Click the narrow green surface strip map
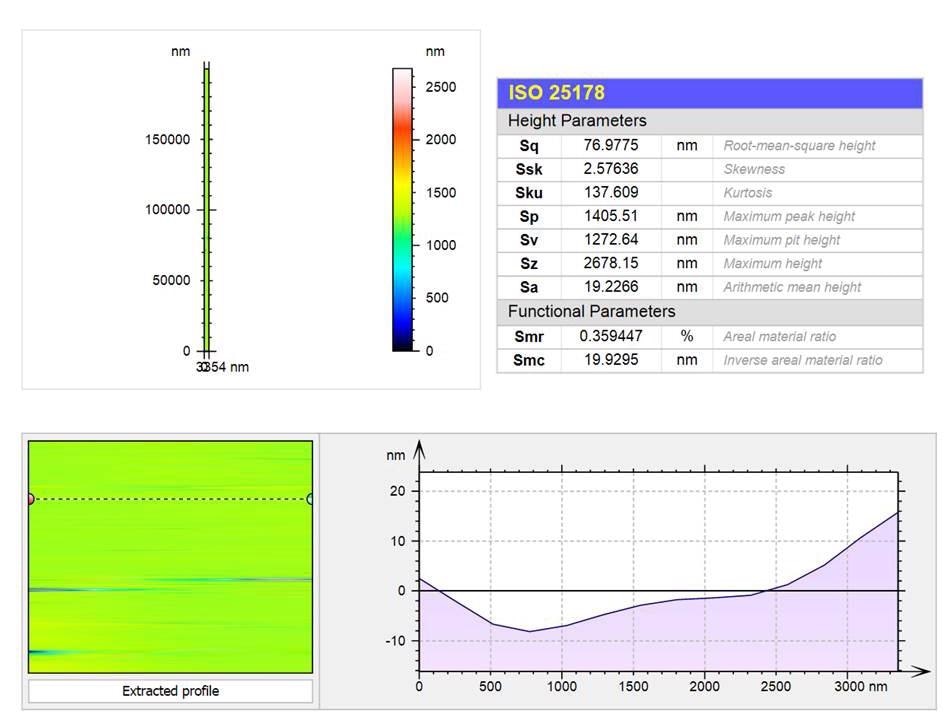 pyautogui.click(x=206, y=209)
